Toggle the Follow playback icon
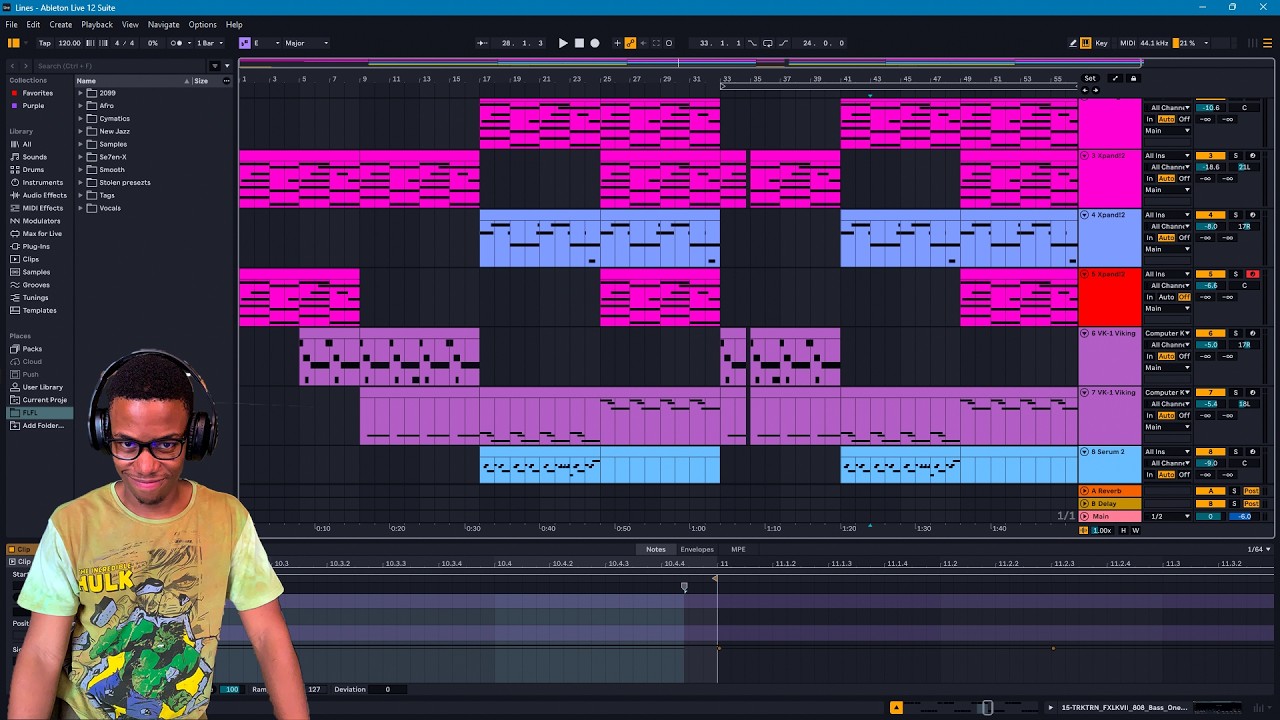1280x720 pixels. point(482,43)
